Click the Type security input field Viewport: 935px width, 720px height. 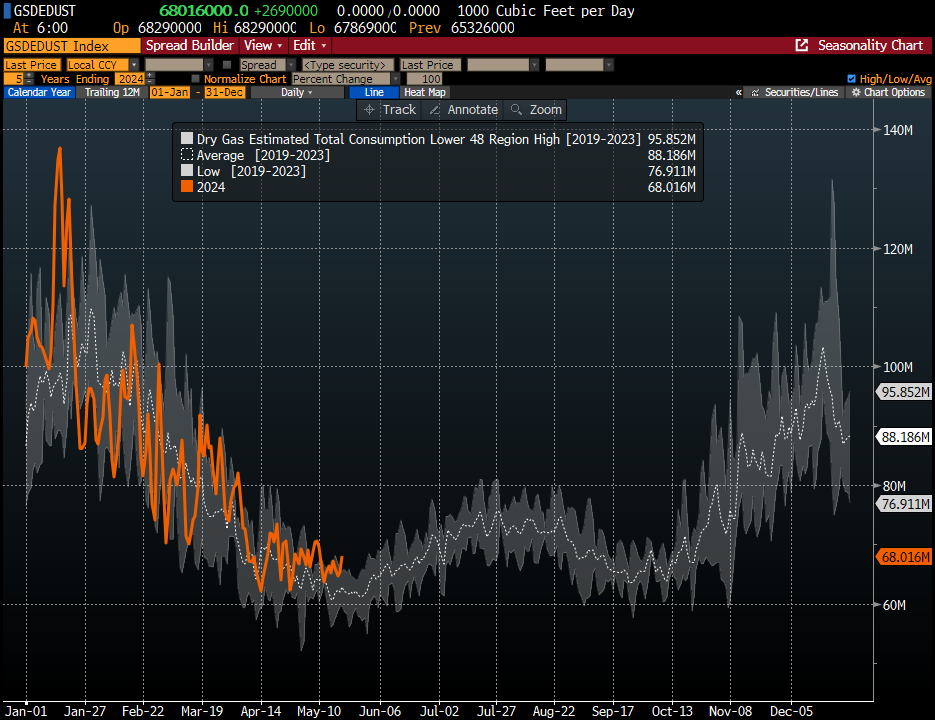pos(344,65)
